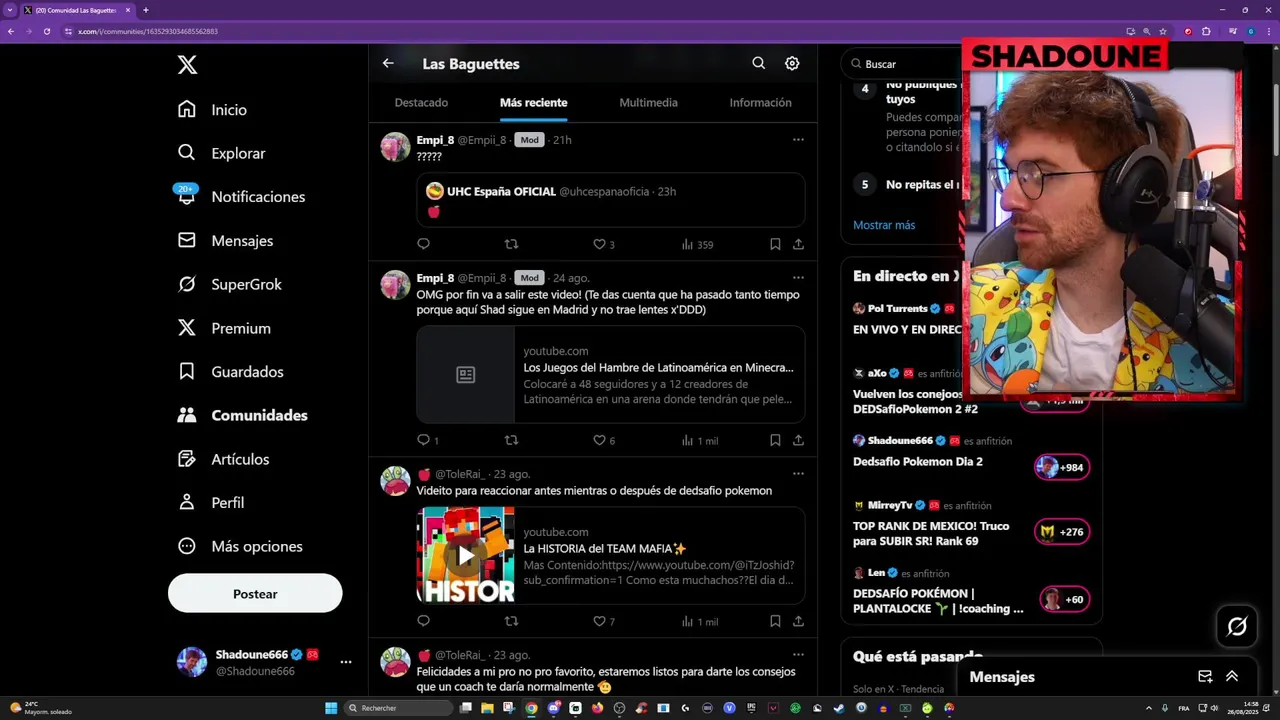Bookmark the Videito para reaccionar post
This screenshot has height=720, width=1280.
pos(775,621)
